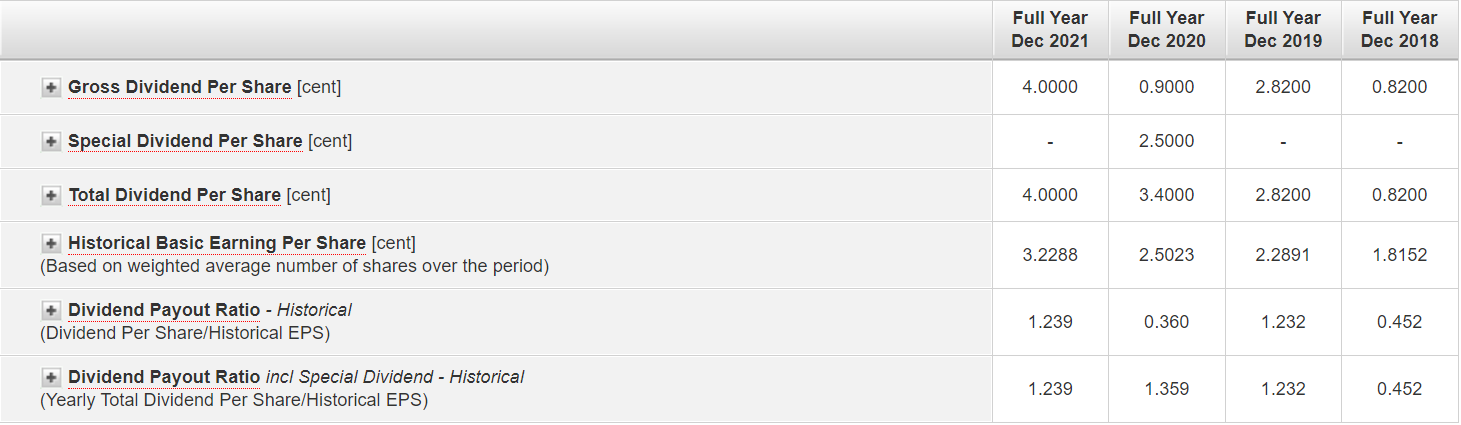Image resolution: width=1461 pixels, height=425 pixels.
Task: Click Dividend Payout Ratio incl Special Dividend label
Action: (164, 377)
